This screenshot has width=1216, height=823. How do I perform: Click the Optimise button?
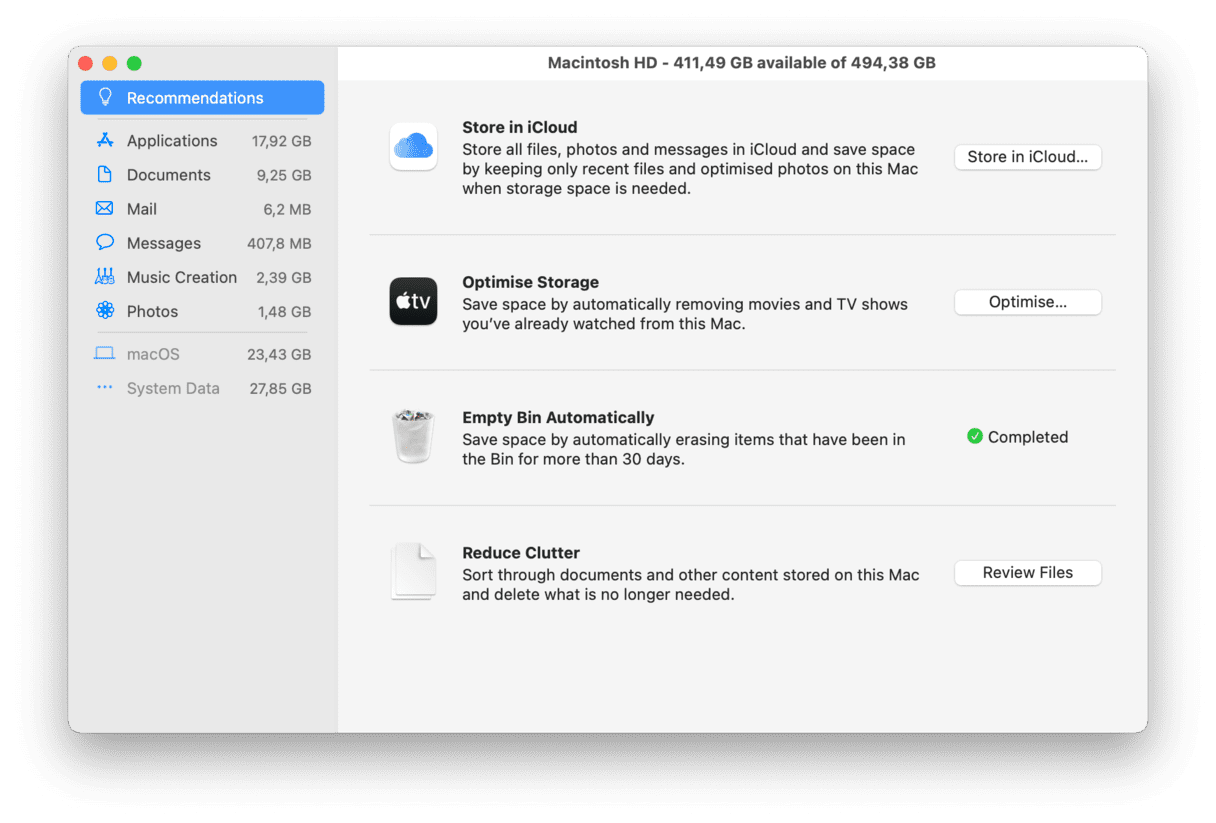(1027, 301)
